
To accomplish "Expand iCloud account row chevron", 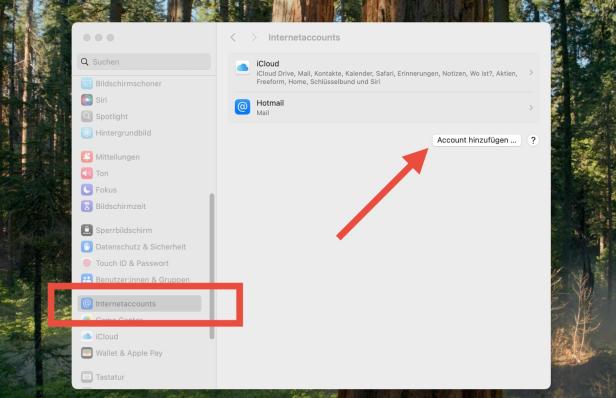I will coord(531,73).
